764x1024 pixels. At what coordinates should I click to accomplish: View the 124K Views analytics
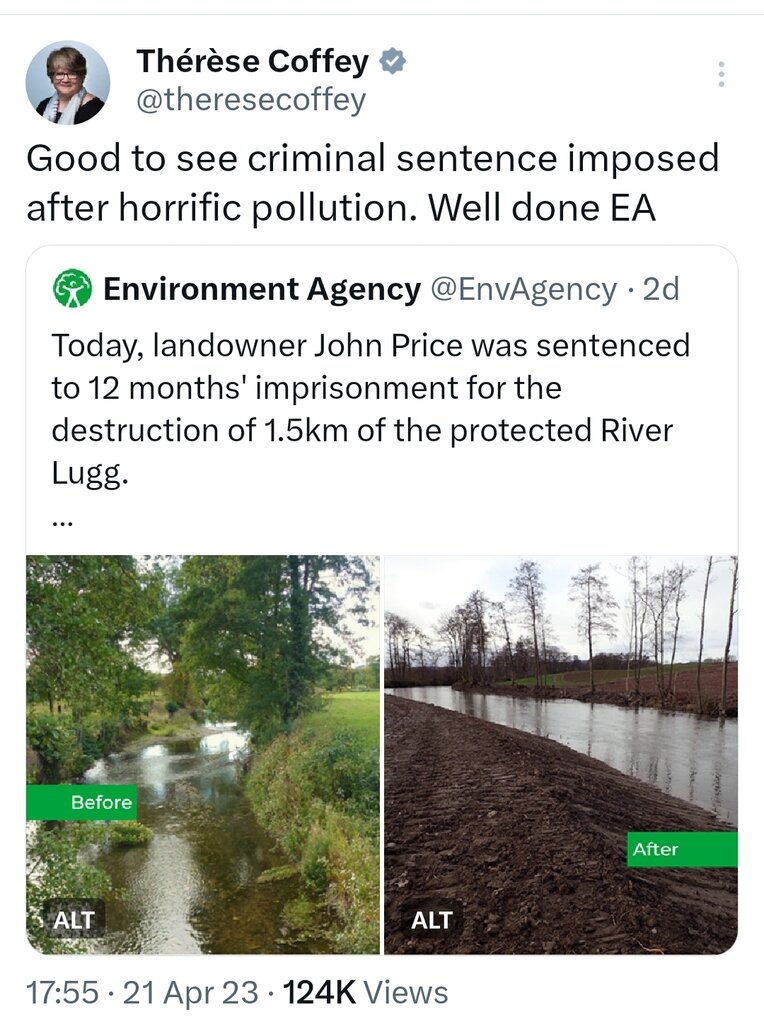[x=366, y=993]
